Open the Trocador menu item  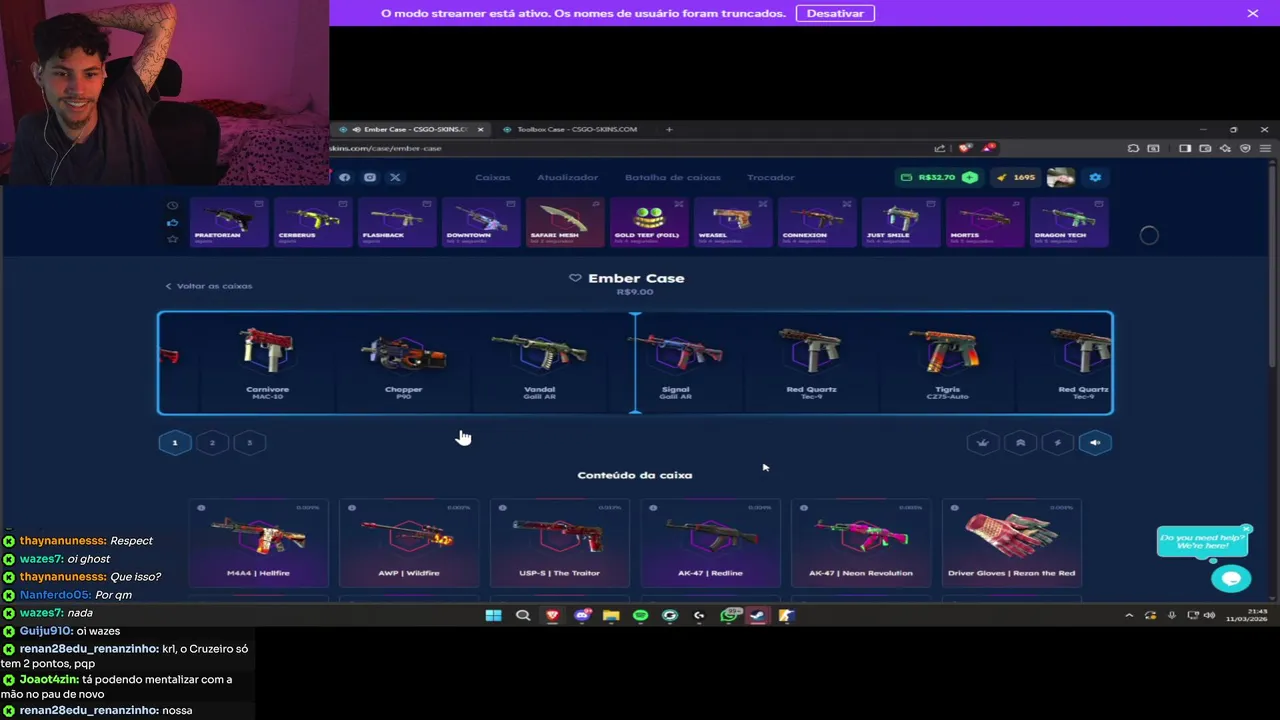point(770,177)
